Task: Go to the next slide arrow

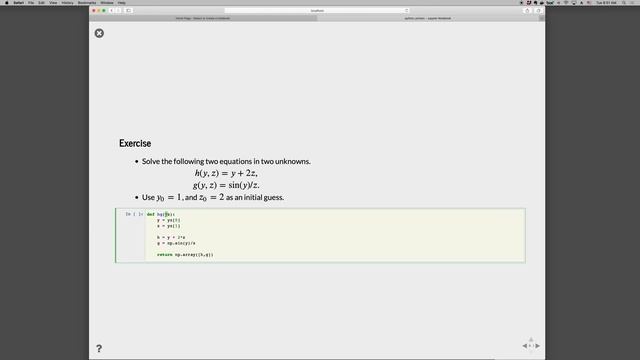Action: tap(537, 346)
